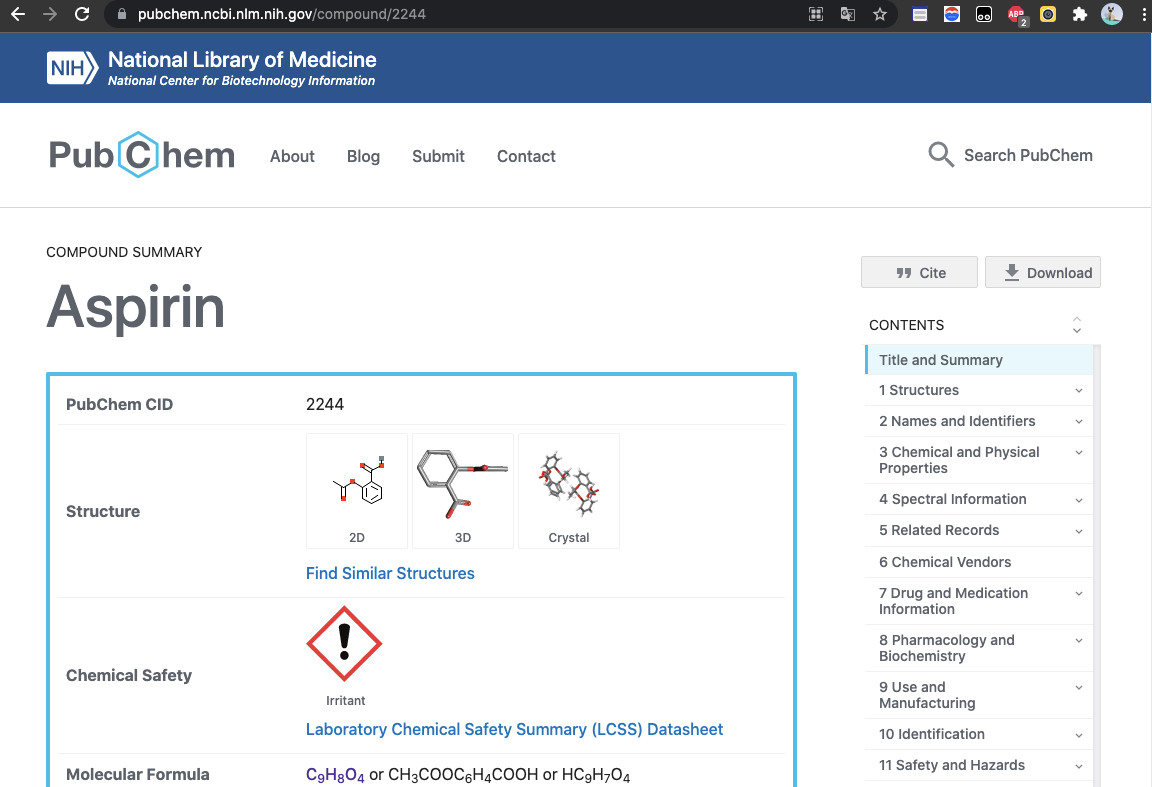
Task: Click the Cite quotation-mark button
Action: pyautogui.click(x=919, y=272)
